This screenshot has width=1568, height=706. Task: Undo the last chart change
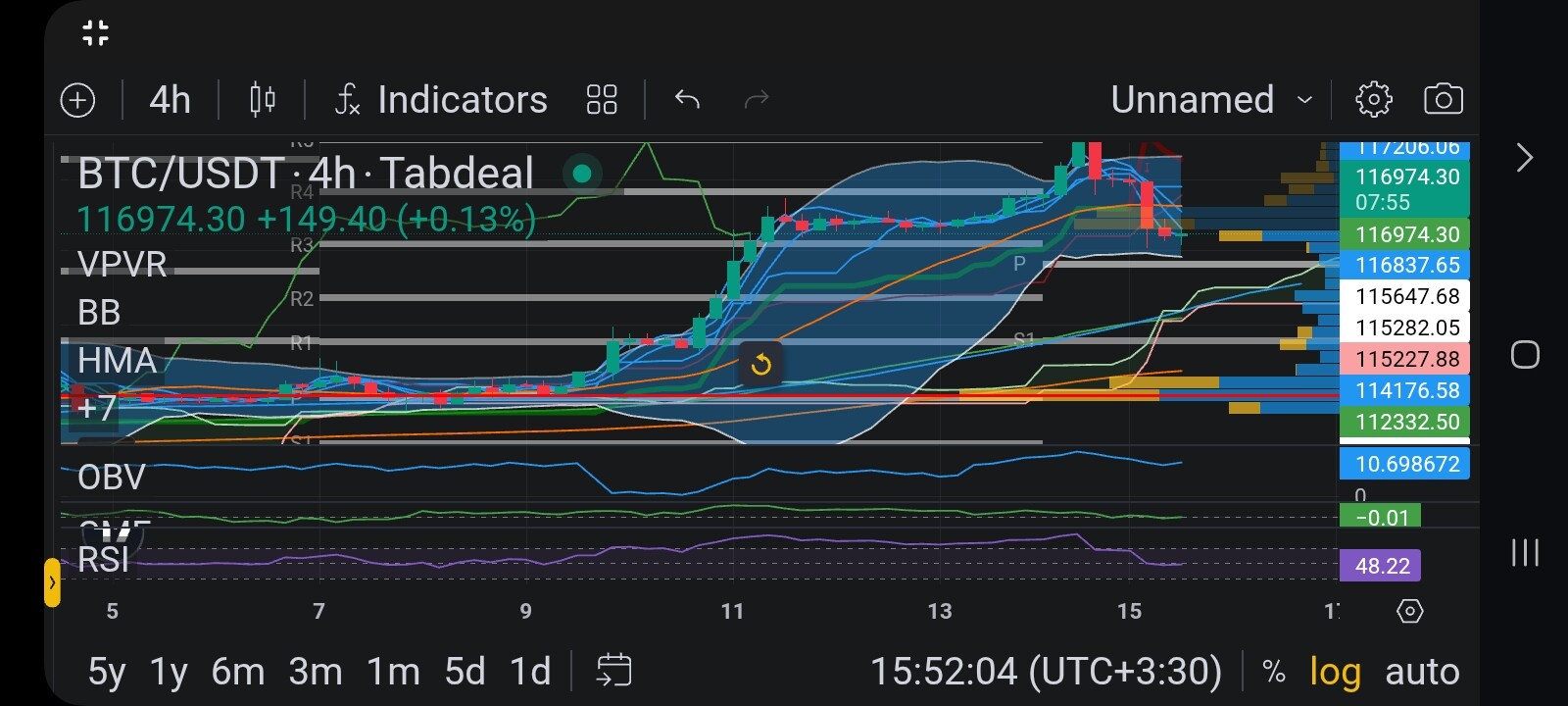coord(687,99)
